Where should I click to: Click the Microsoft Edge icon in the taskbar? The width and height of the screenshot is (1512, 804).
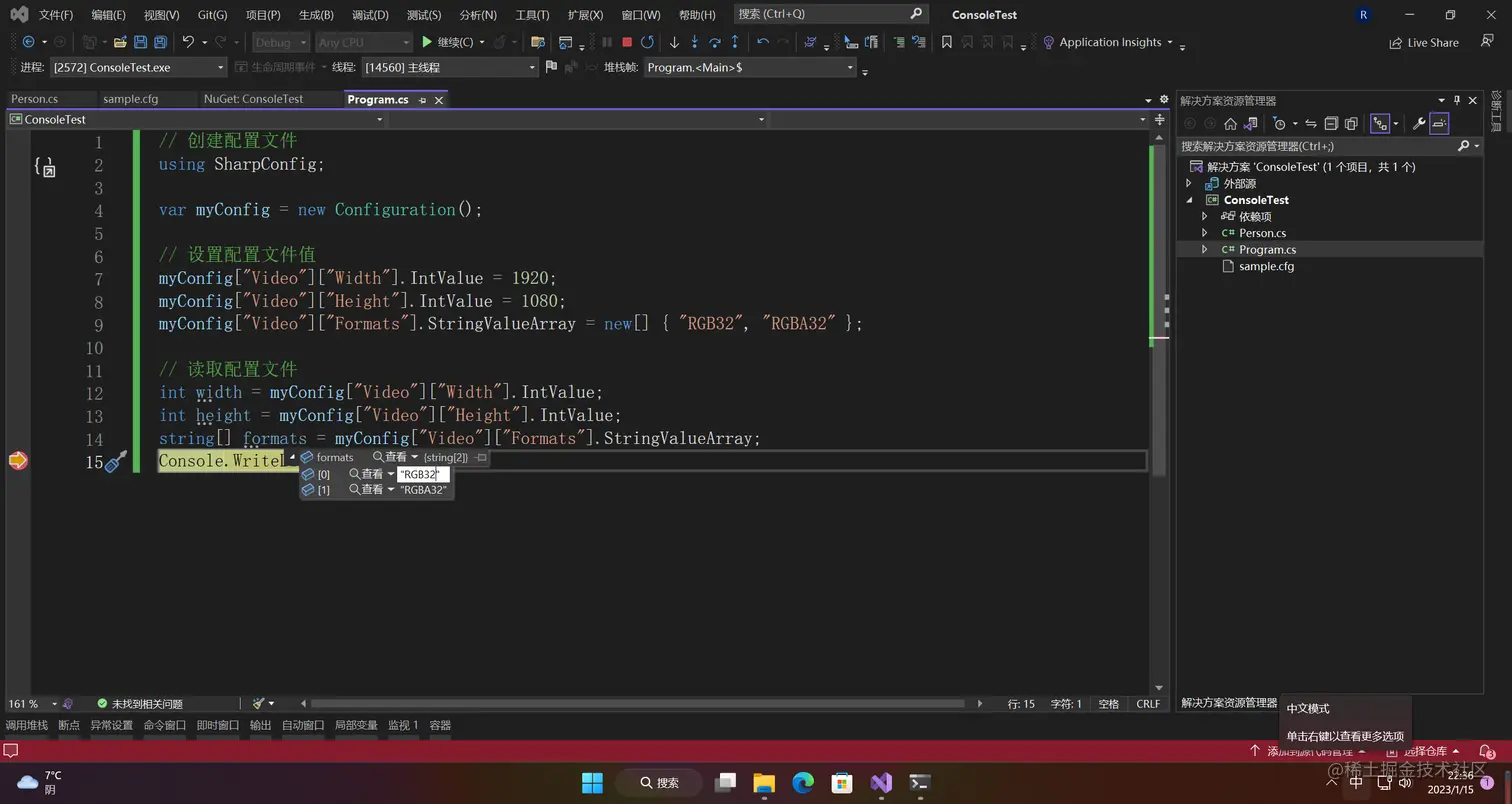coord(803,782)
